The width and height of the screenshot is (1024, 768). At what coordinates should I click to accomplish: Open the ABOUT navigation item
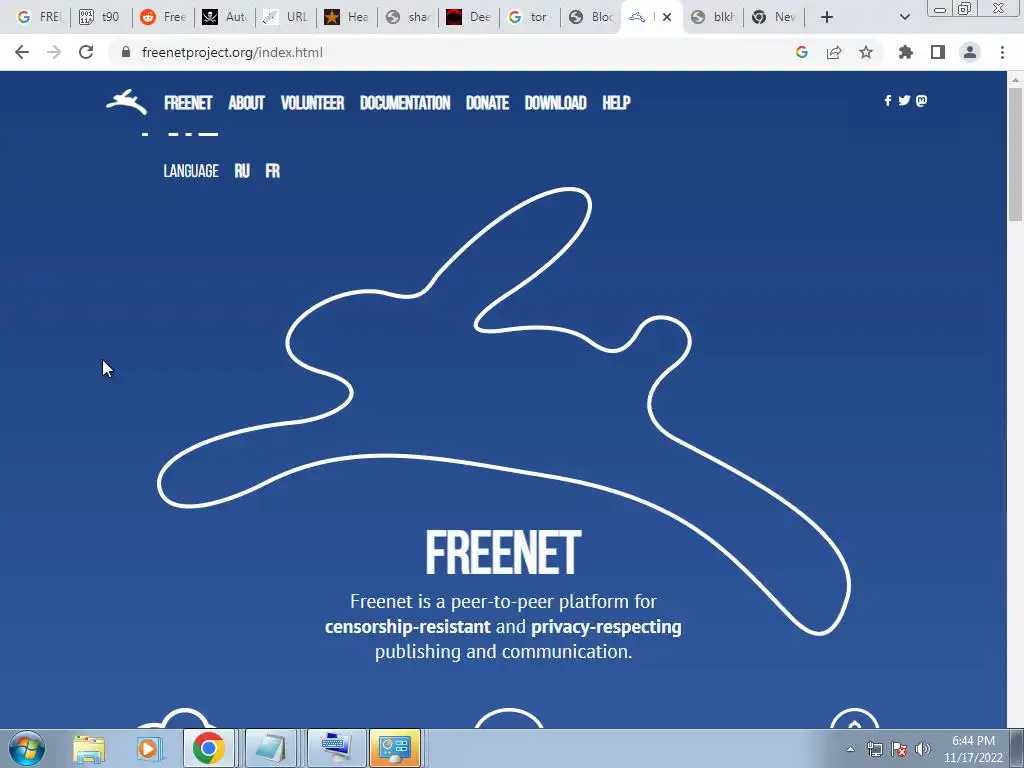coord(246,103)
